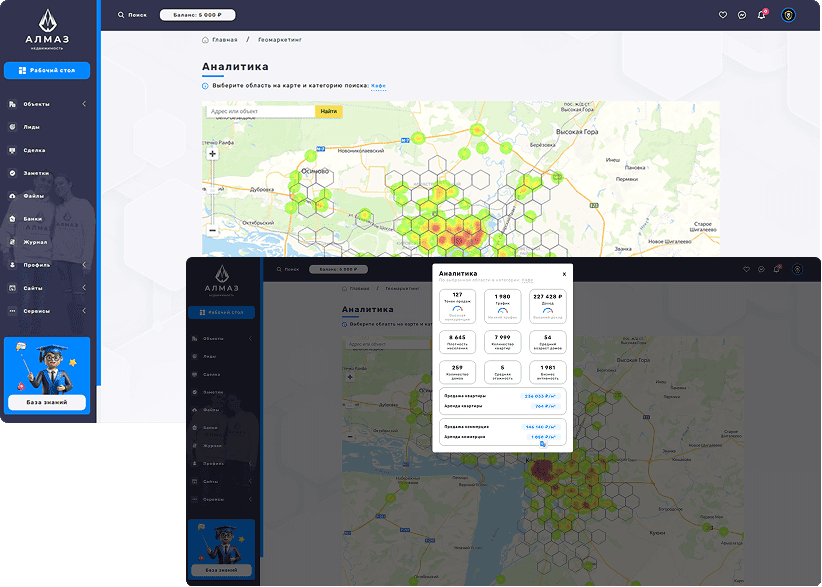Click the Поиск magnifier in upper header

tap(122, 15)
